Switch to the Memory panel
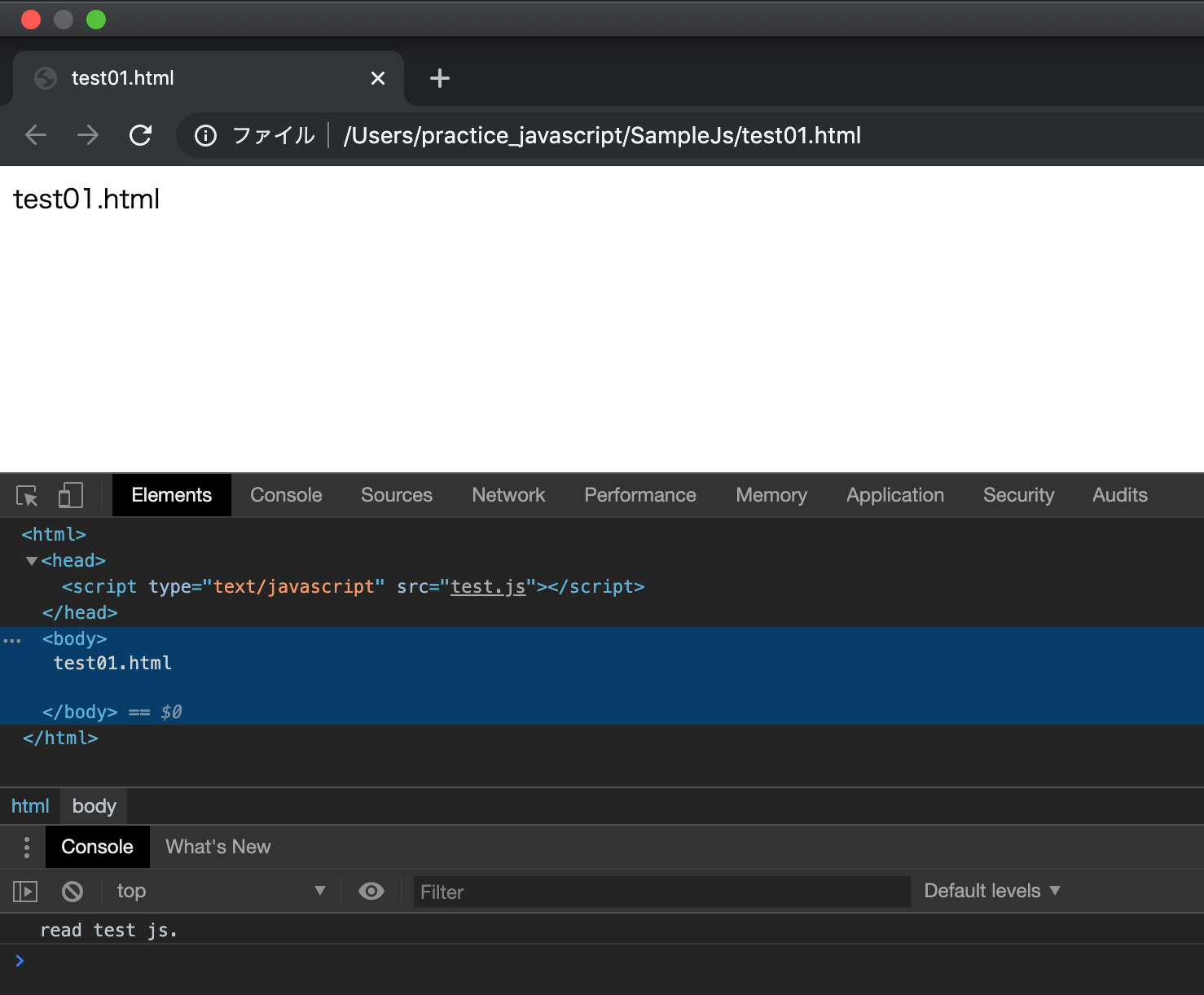This screenshot has width=1204, height=995. [x=771, y=494]
